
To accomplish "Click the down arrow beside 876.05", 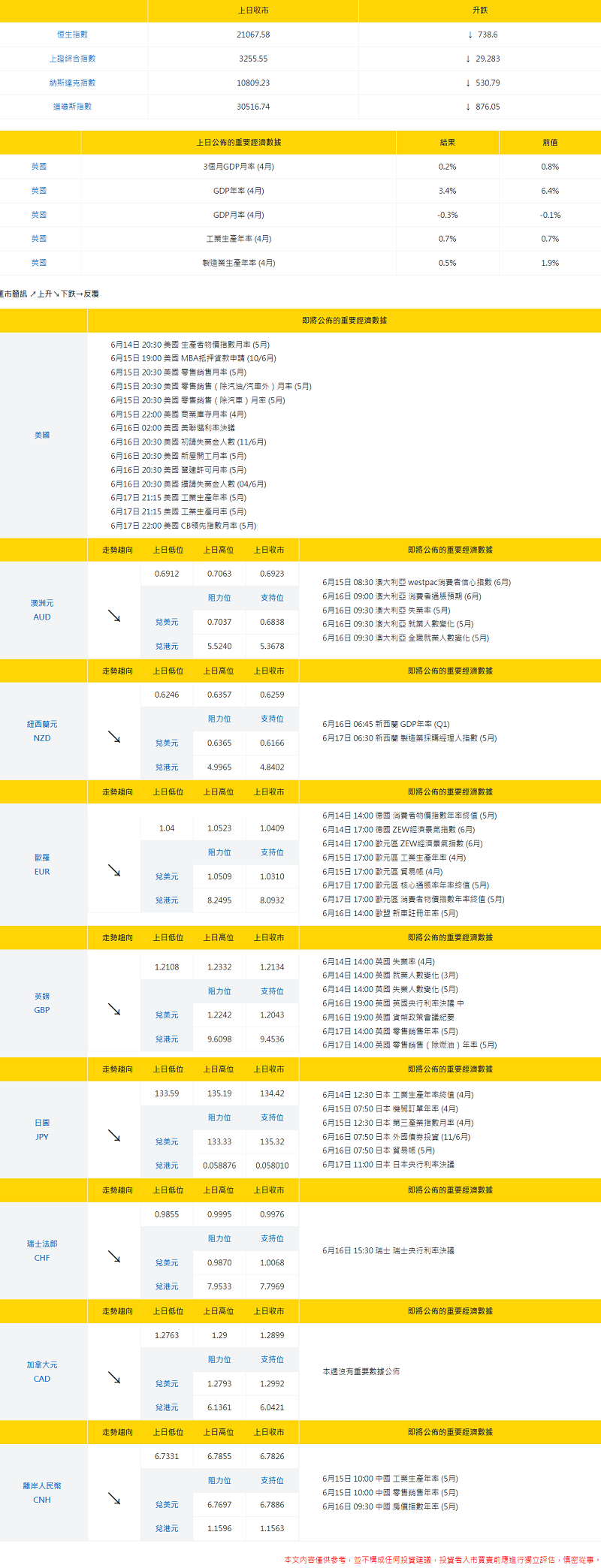I will pos(468,107).
